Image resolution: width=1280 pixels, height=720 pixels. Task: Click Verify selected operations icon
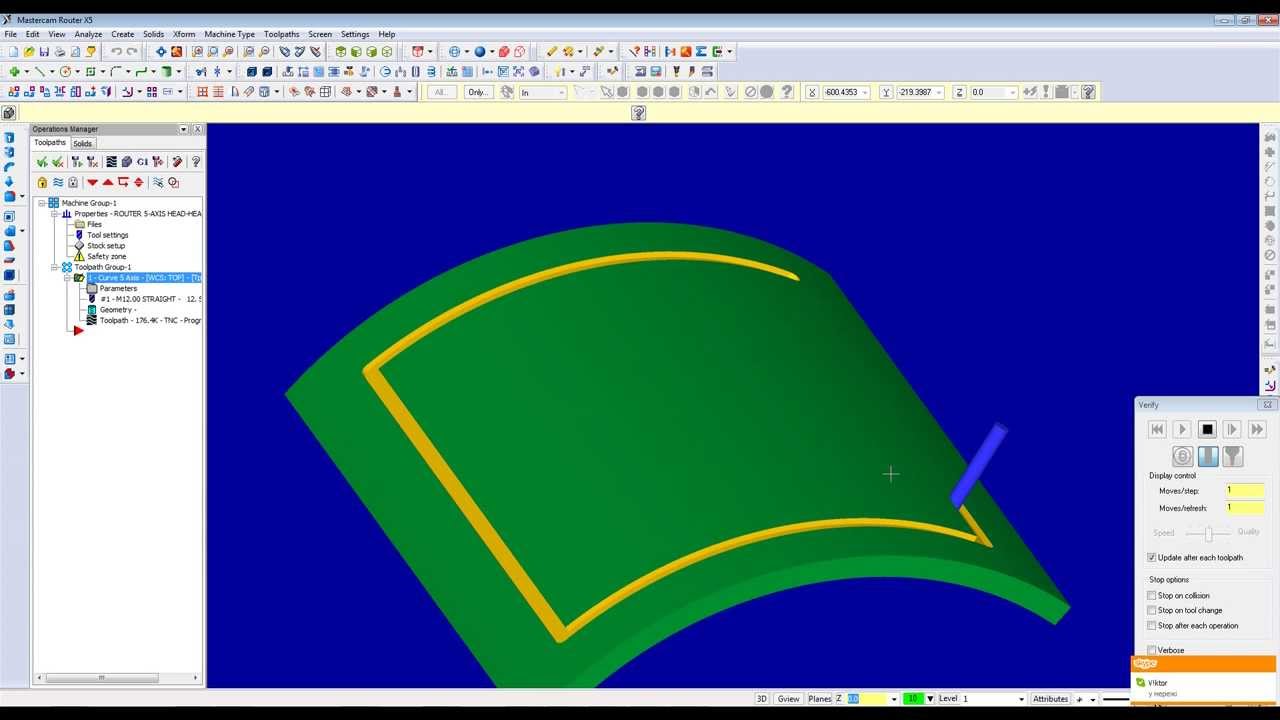tap(127, 162)
